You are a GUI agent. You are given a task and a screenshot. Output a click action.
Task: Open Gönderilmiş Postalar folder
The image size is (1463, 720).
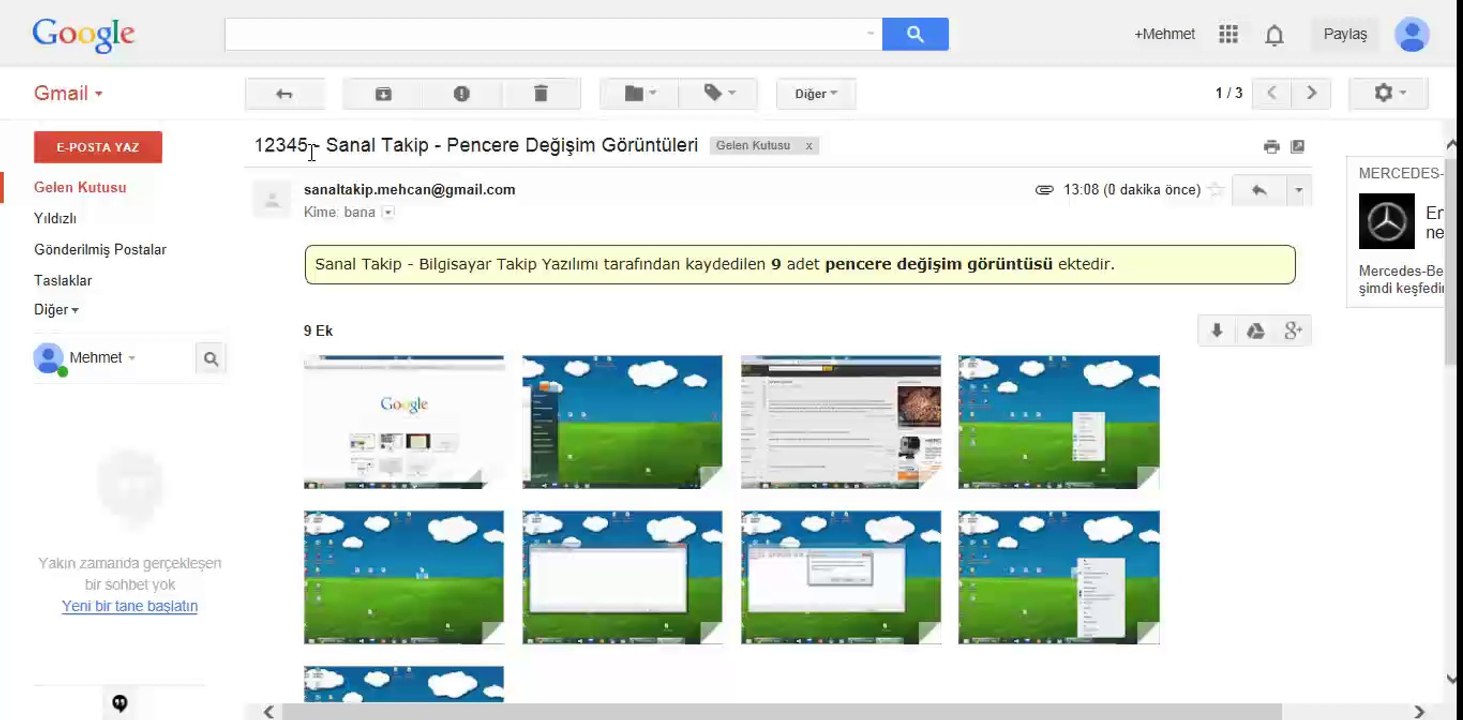click(100, 249)
